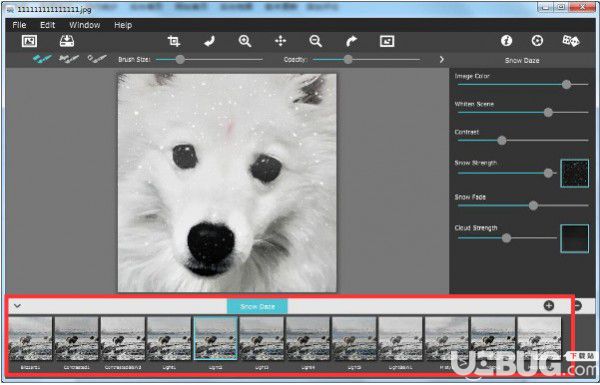
Task: Click the Snow Daze panel title
Action: tap(522, 60)
